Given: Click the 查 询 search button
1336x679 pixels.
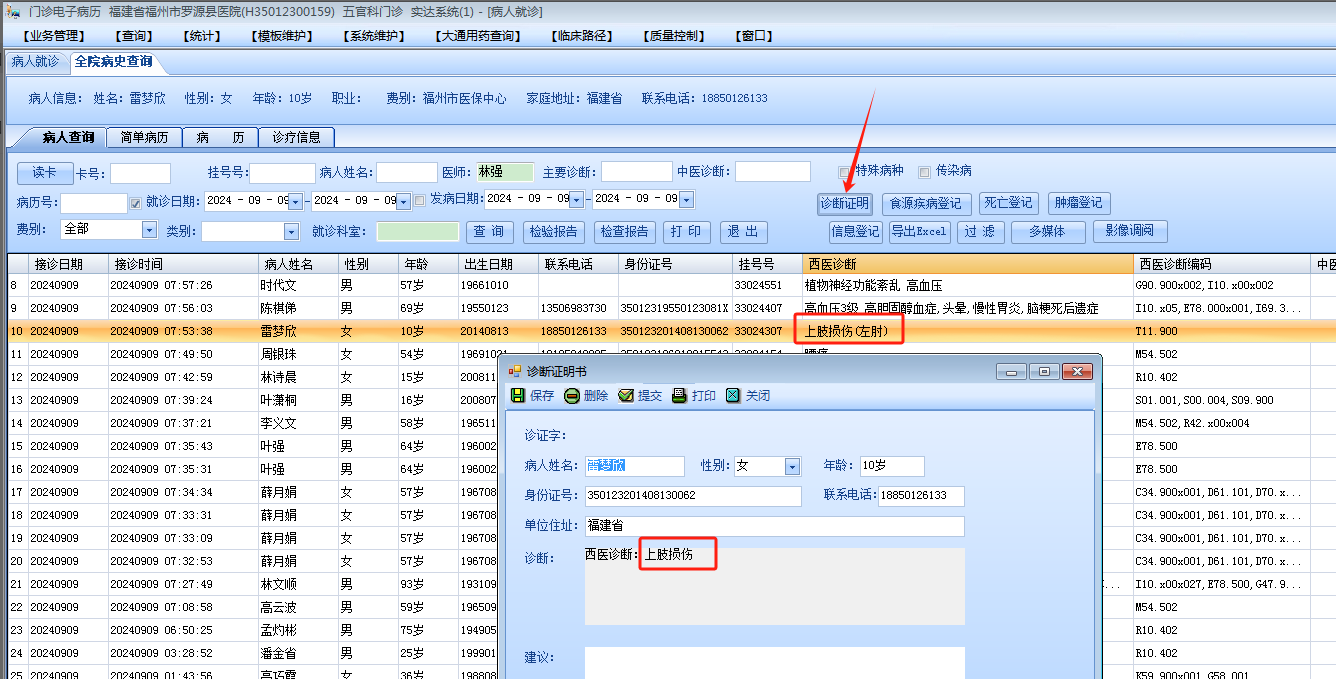Looking at the screenshot, I should (489, 232).
